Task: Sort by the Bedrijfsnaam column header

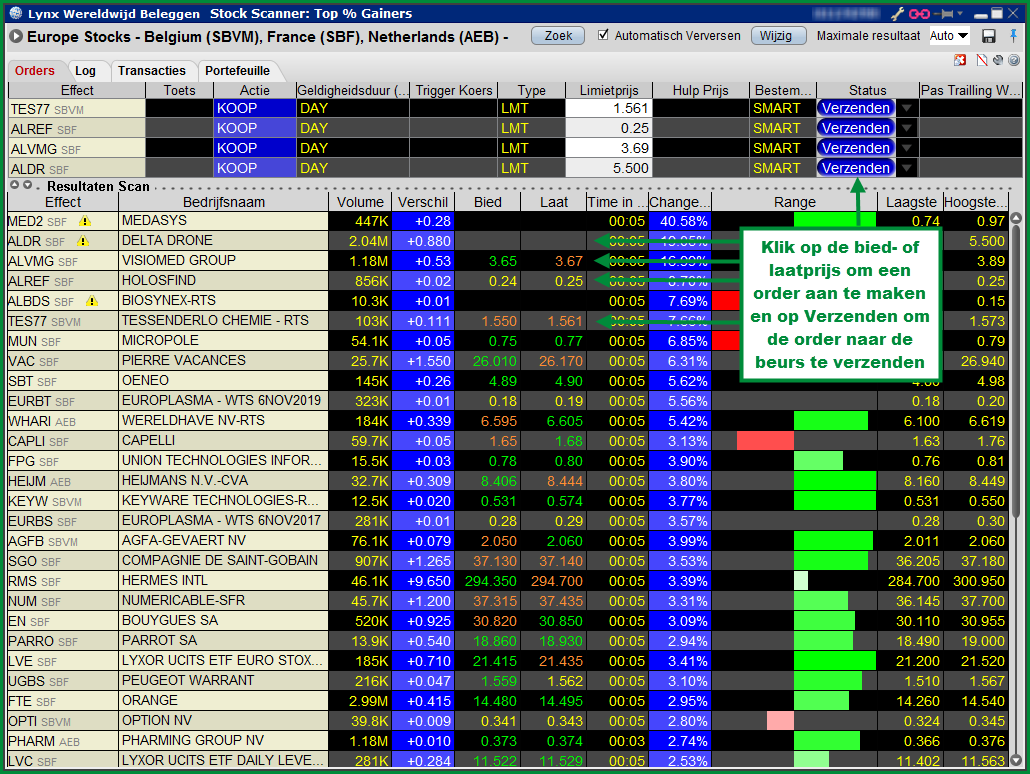Action: click(x=224, y=202)
